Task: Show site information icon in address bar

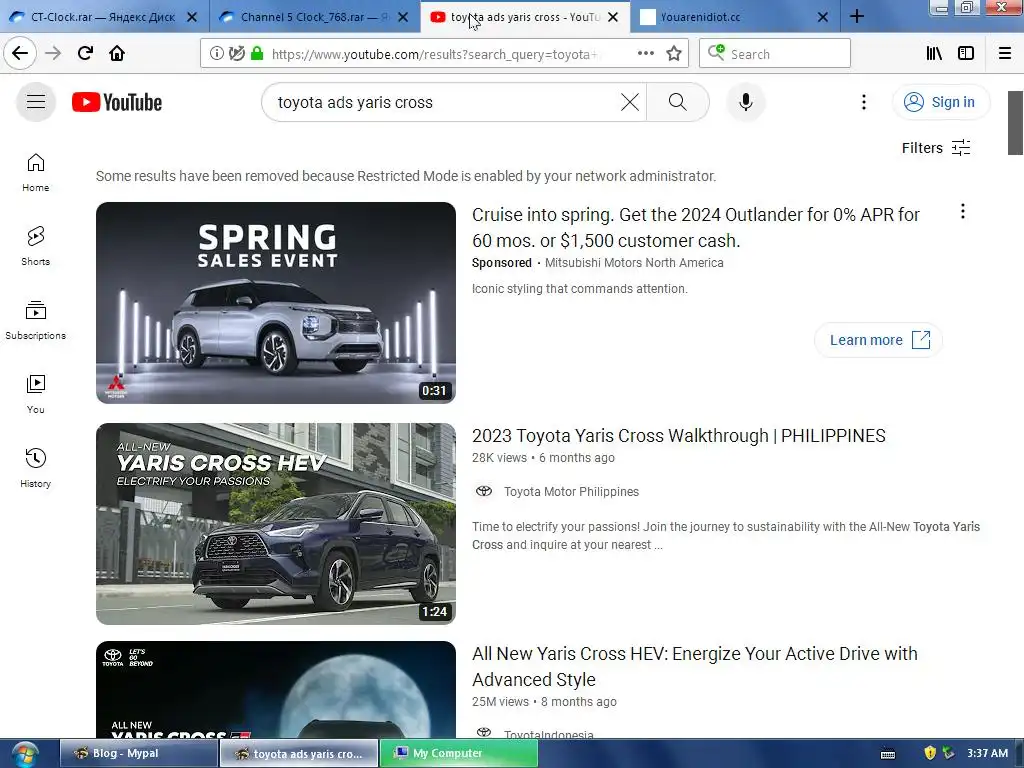Action: 217,54
